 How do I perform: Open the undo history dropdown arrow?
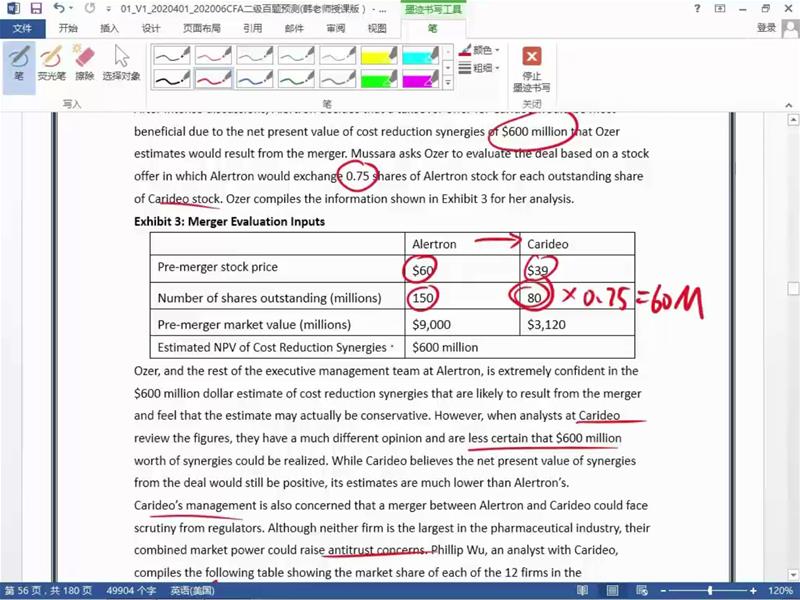(72, 8)
